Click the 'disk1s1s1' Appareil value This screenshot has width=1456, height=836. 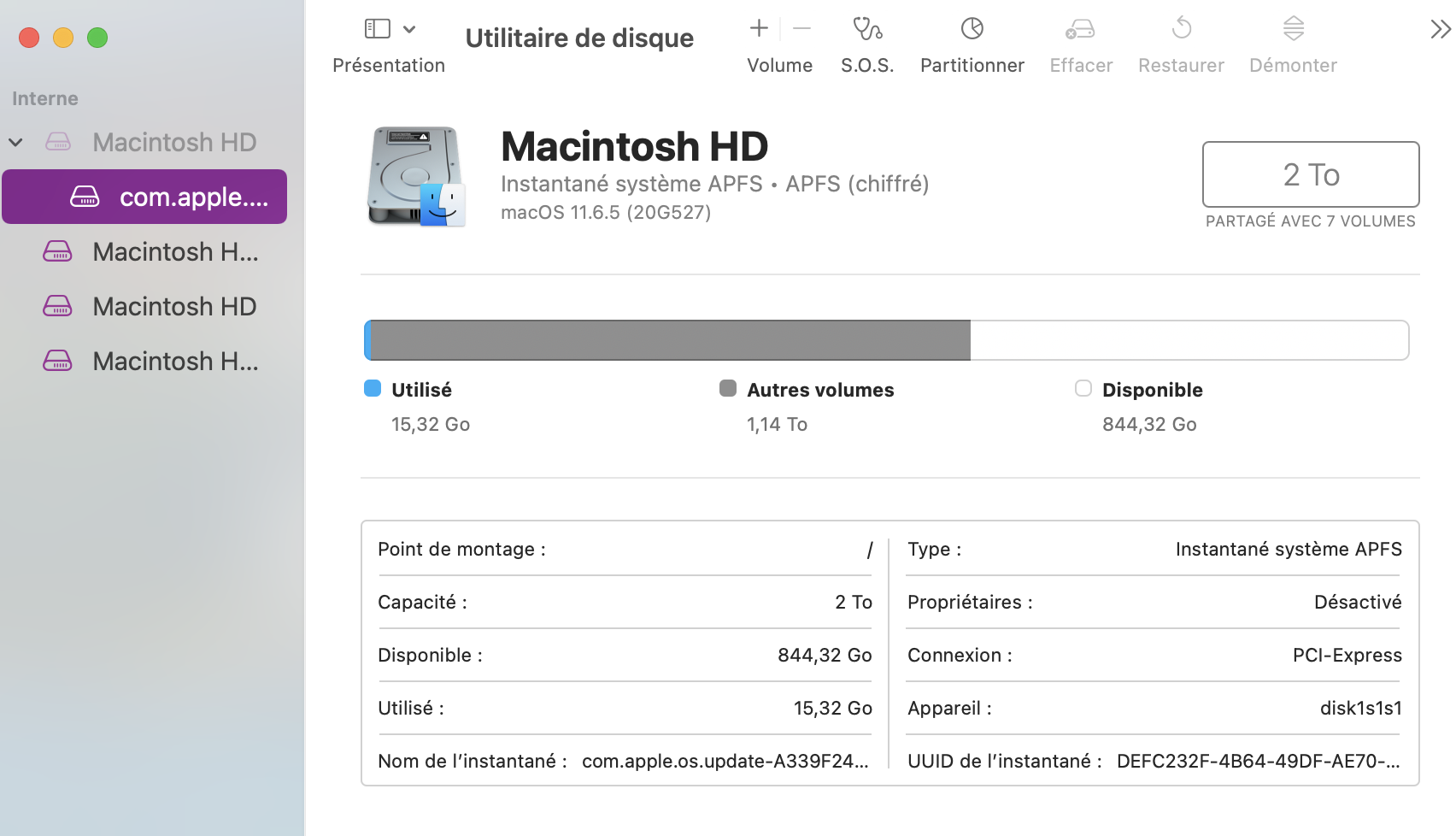coord(1361,708)
